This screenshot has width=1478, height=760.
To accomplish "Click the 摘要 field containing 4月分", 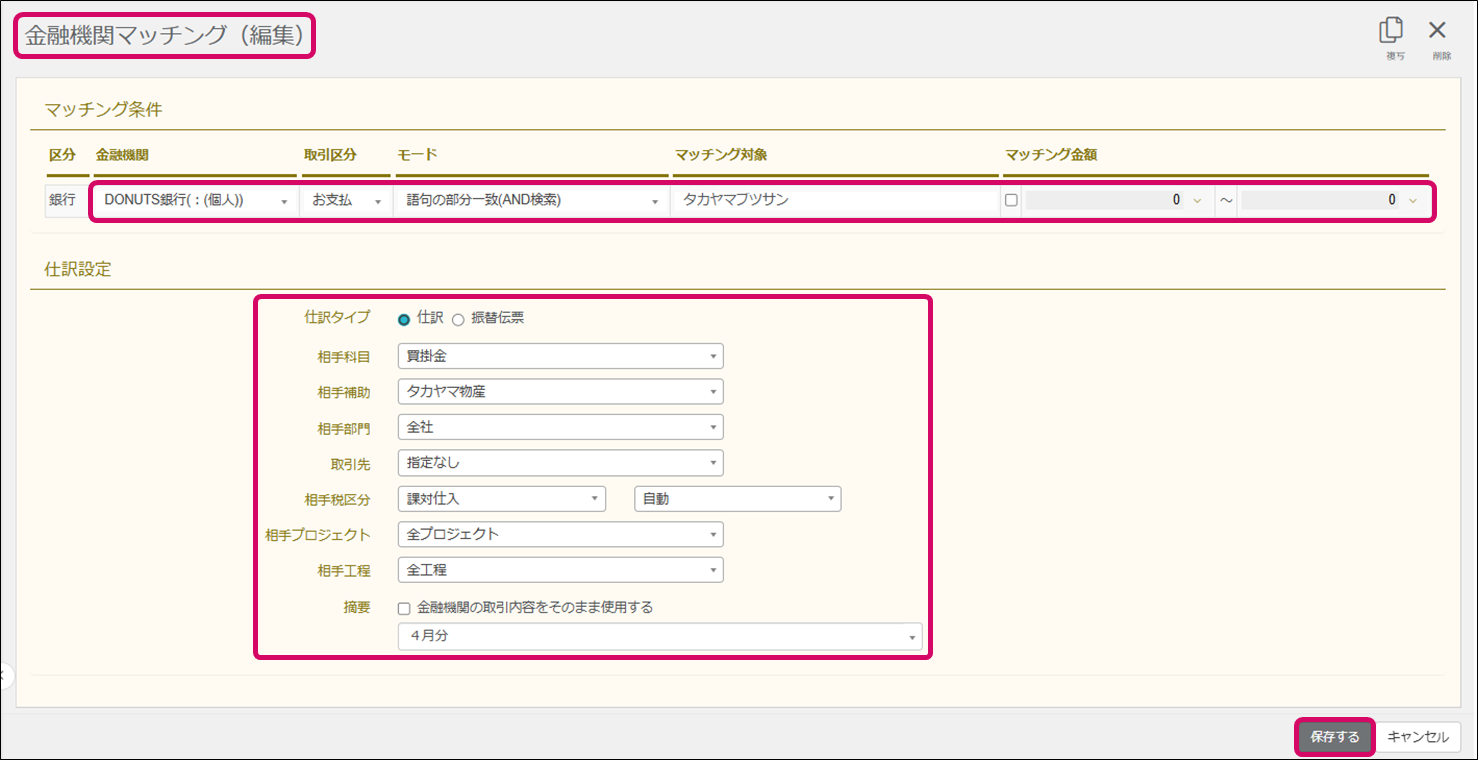I will [x=659, y=637].
